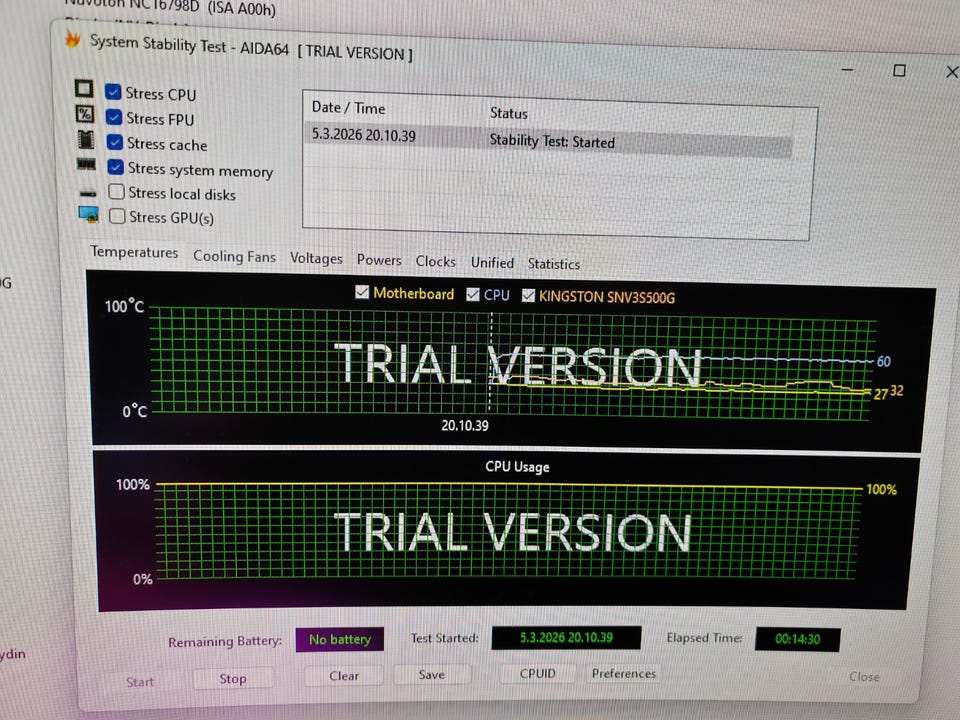Open Preferences dialog
This screenshot has width=960, height=720.
pos(623,673)
